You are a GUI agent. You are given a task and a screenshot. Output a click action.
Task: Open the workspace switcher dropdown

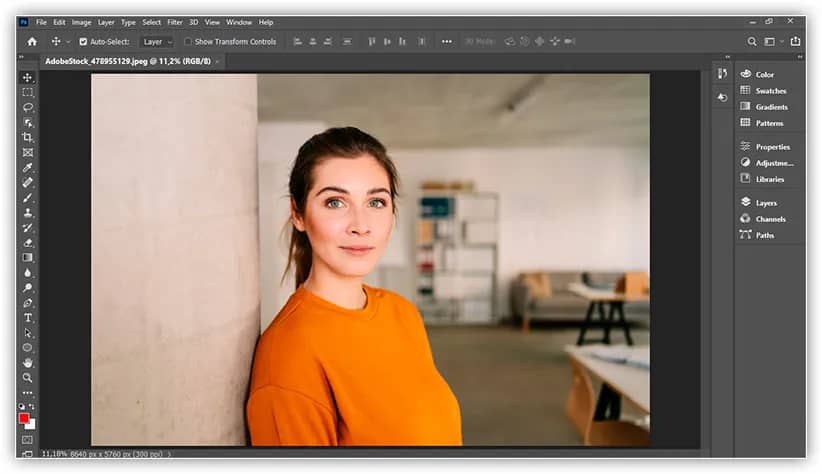point(772,42)
